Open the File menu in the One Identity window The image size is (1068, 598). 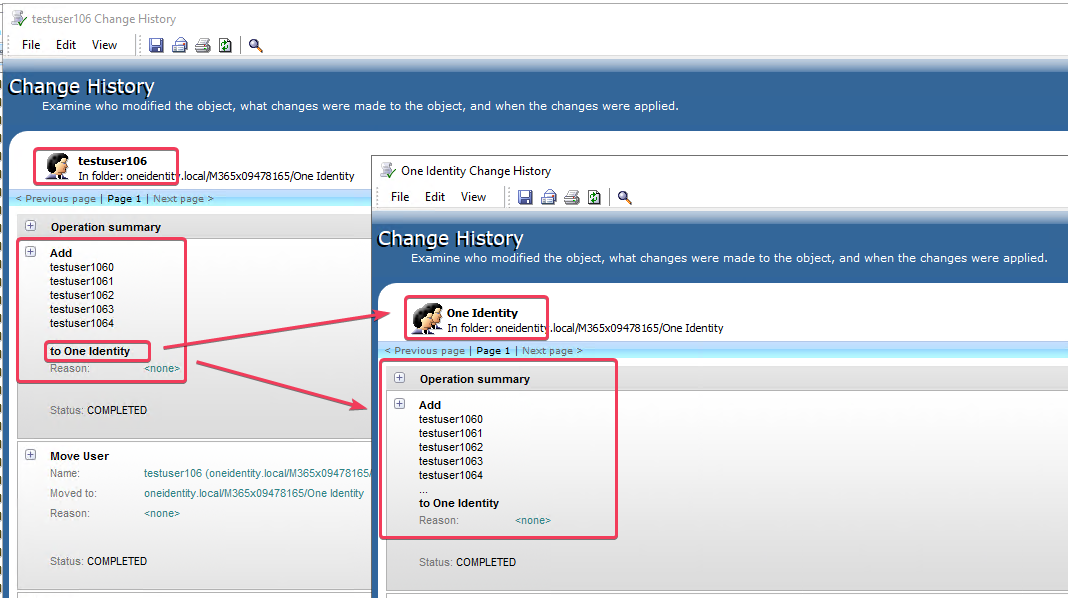400,197
